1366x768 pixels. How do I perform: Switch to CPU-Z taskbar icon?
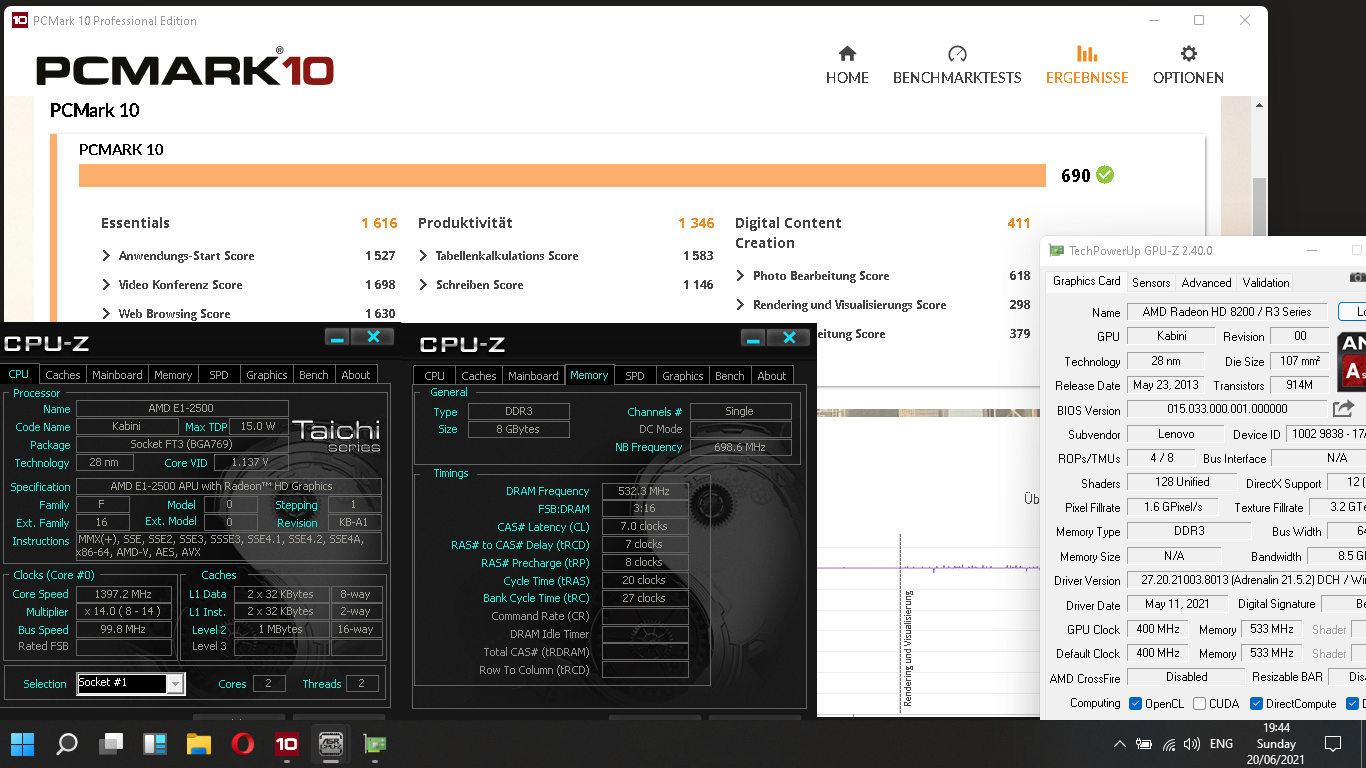click(x=331, y=744)
